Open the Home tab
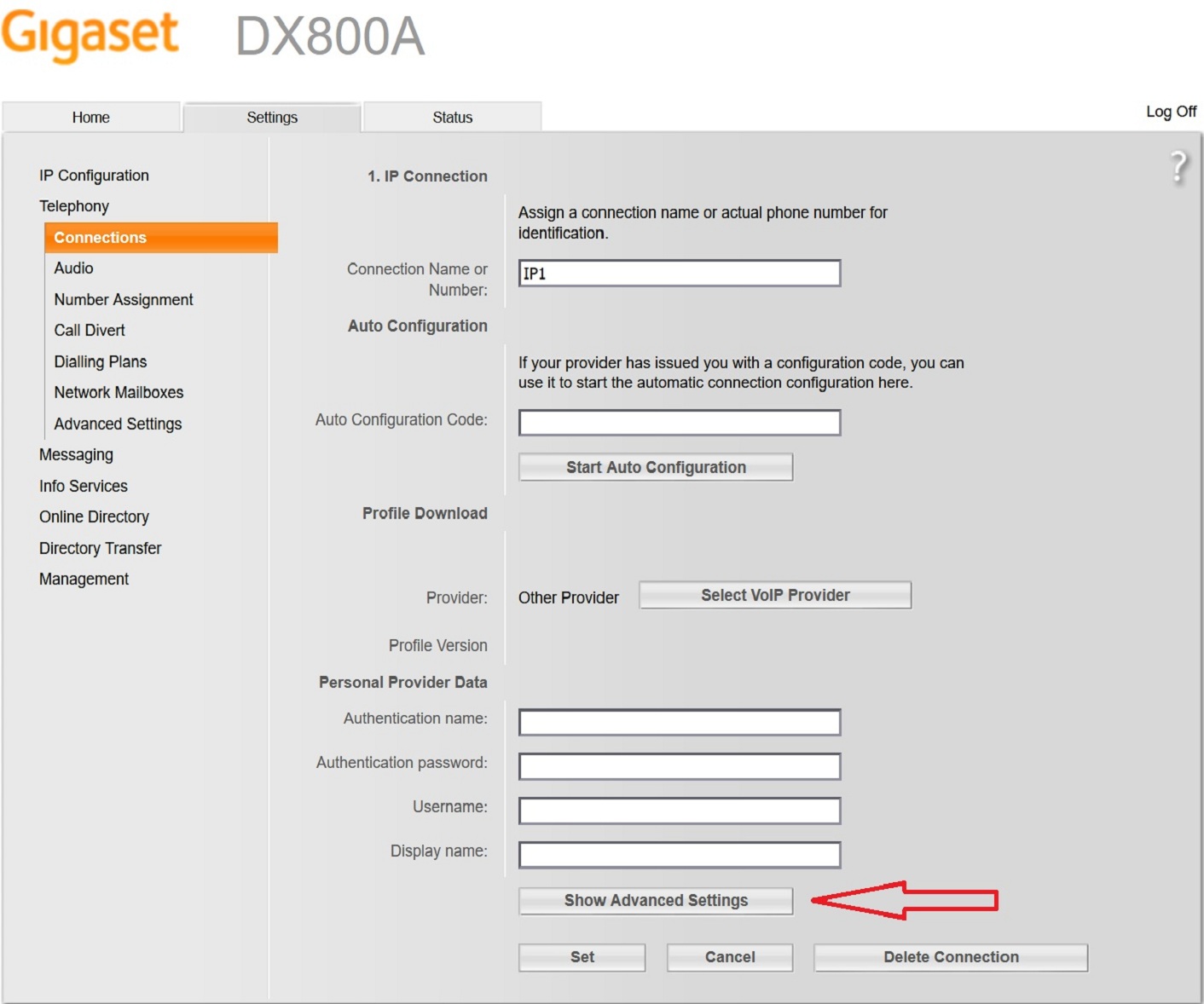This screenshot has width=1204, height=1004. (91, 118)
